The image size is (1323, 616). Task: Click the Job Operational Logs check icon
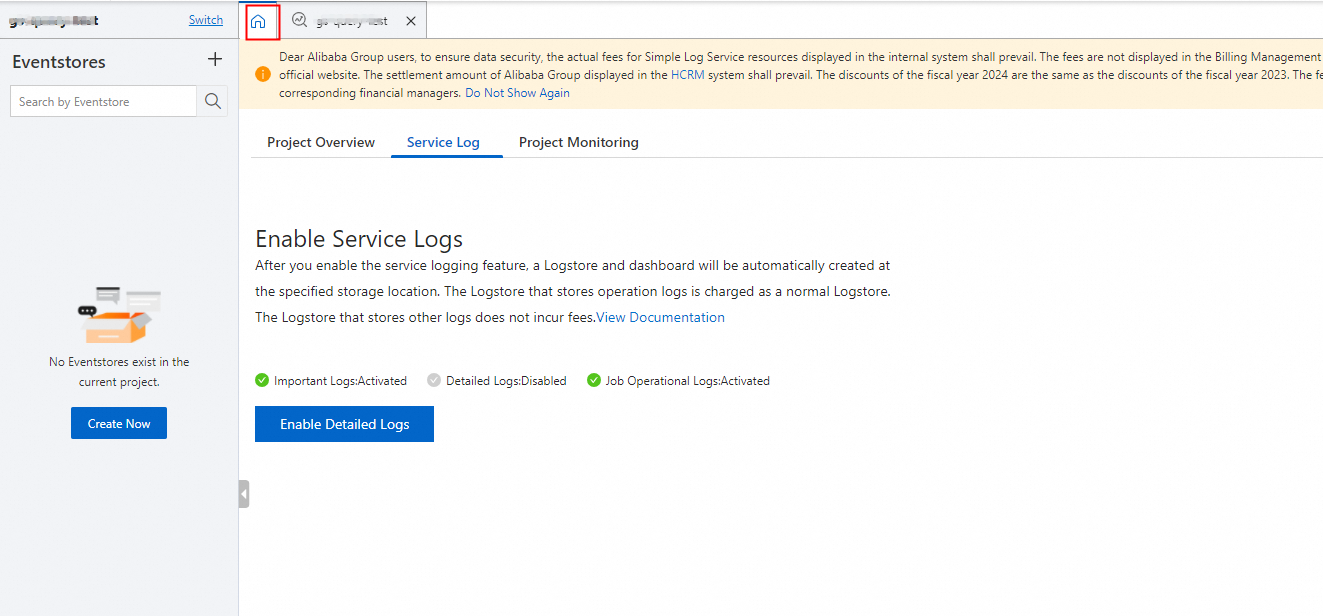tap(594, 380)
